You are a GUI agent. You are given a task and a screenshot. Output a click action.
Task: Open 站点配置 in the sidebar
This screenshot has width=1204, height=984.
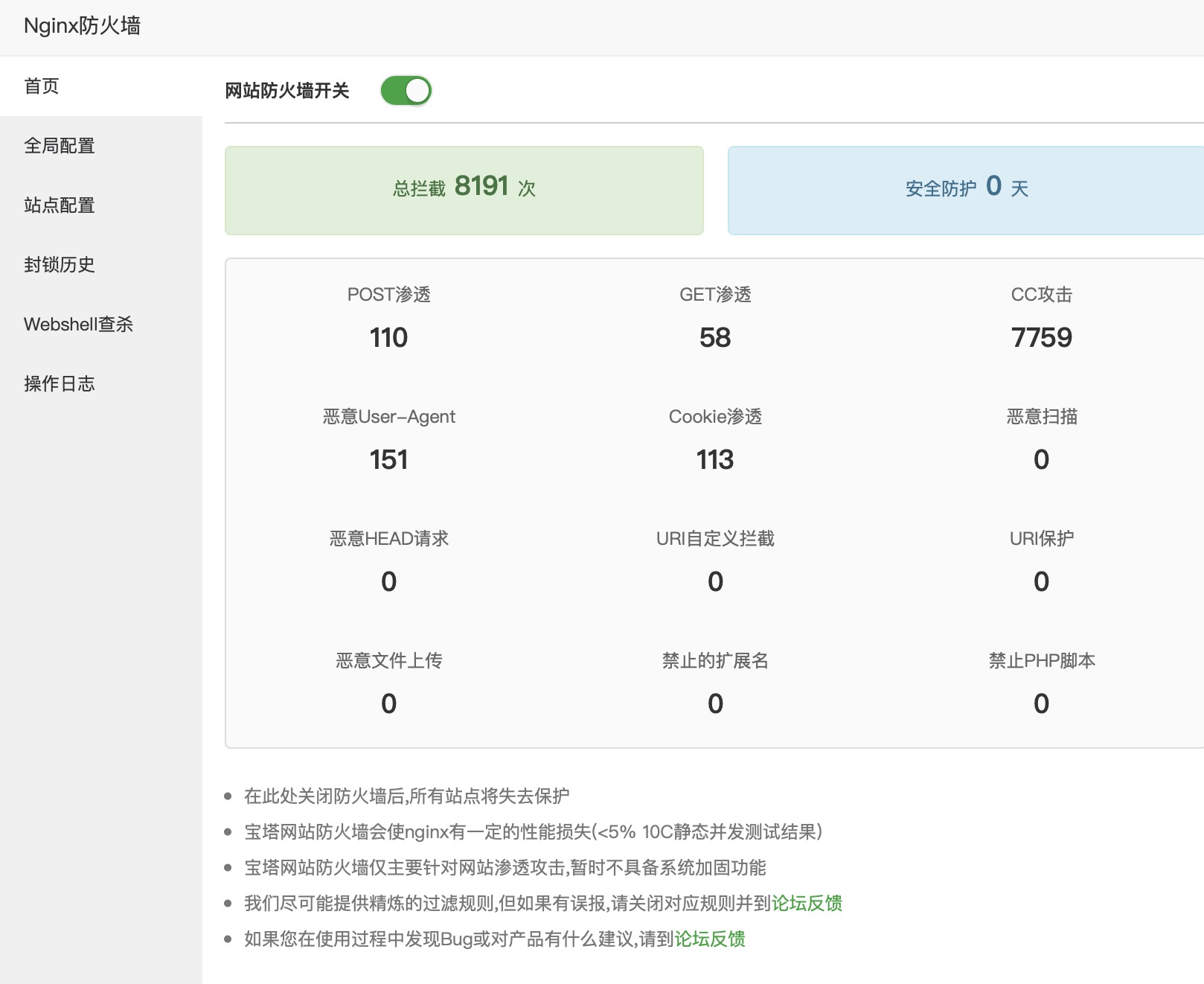click(60, 205)
